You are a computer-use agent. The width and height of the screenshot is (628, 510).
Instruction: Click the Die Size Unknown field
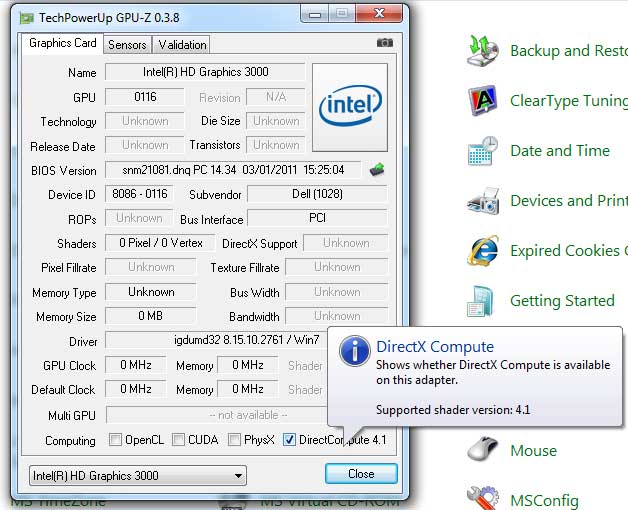tap(276, 121)
